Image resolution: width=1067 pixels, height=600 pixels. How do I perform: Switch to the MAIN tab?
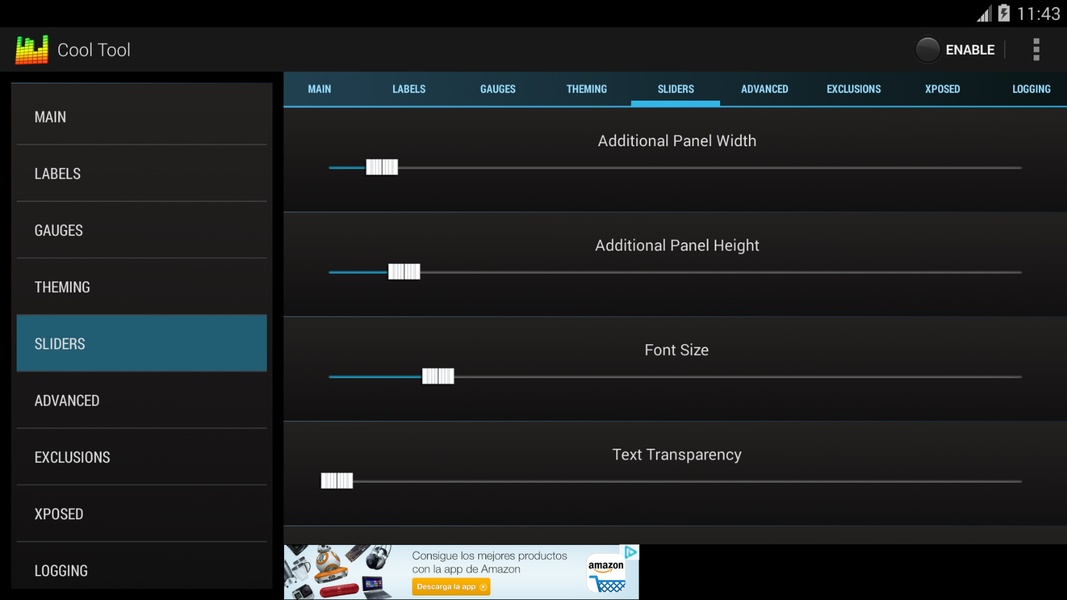click(319, 89)
